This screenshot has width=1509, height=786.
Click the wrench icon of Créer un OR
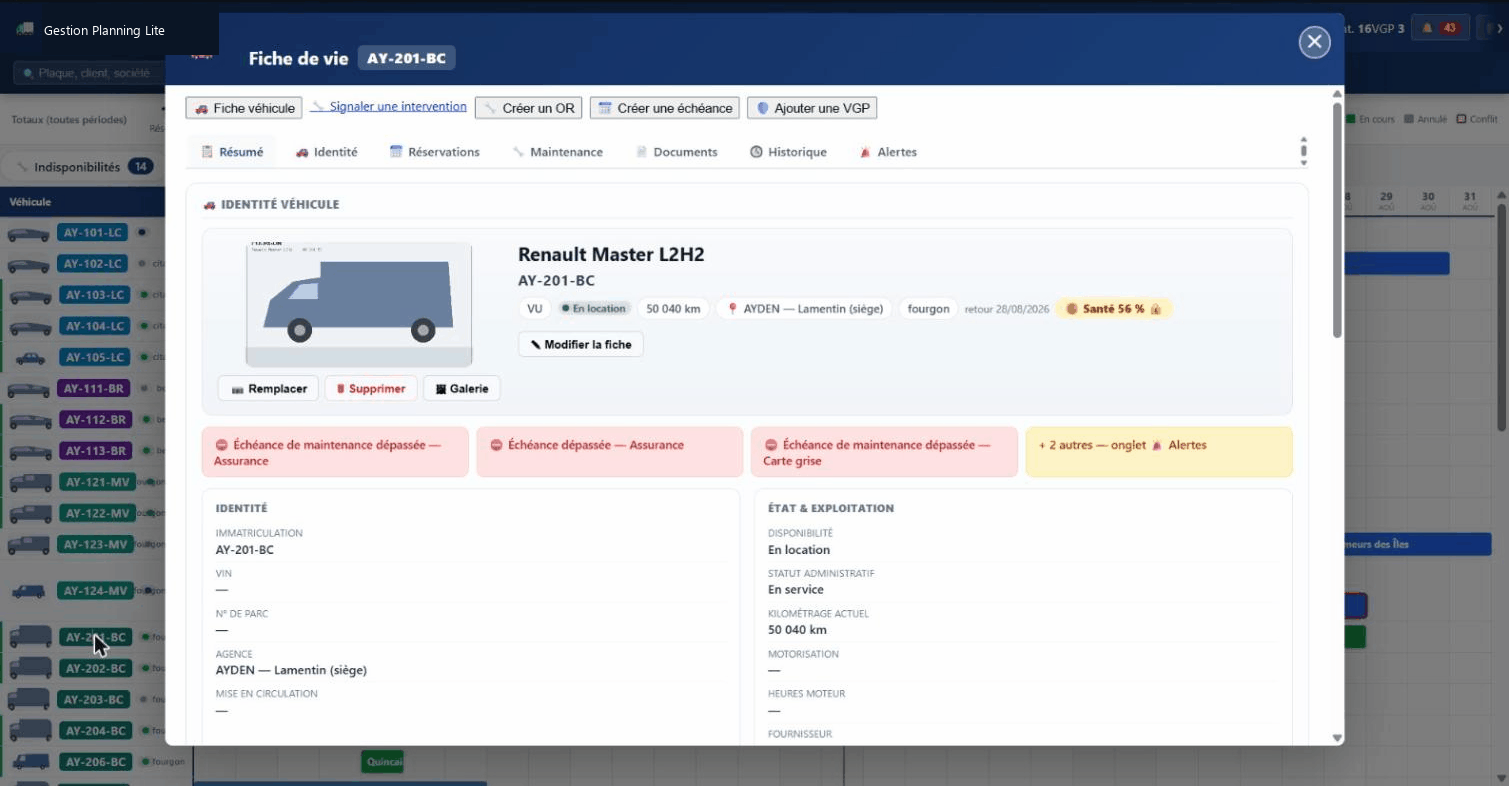pyautogui.click(x=489, y=108)
